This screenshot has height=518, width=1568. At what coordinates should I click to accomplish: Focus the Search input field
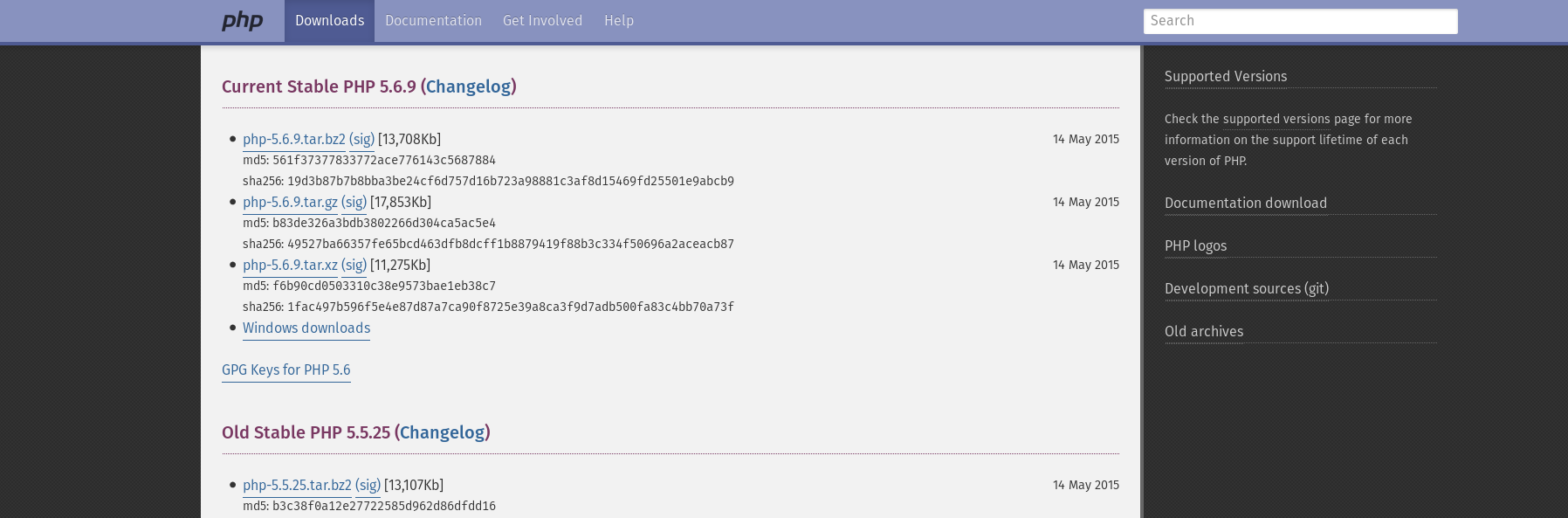tap(1300, 21)
